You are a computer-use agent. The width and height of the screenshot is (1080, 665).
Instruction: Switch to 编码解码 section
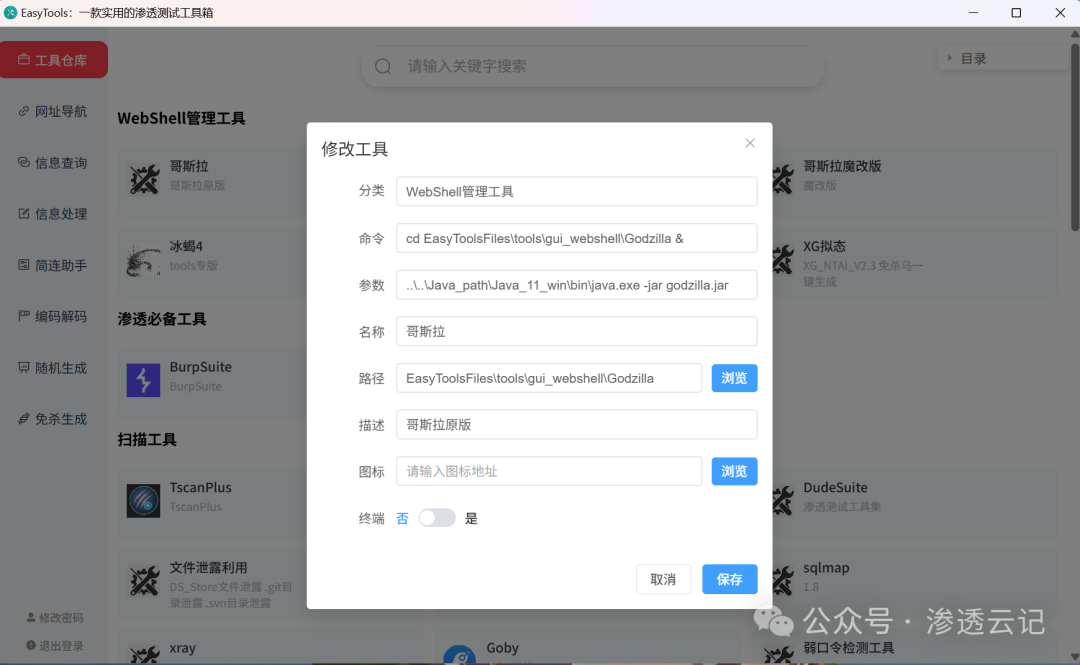pos(54,316)
